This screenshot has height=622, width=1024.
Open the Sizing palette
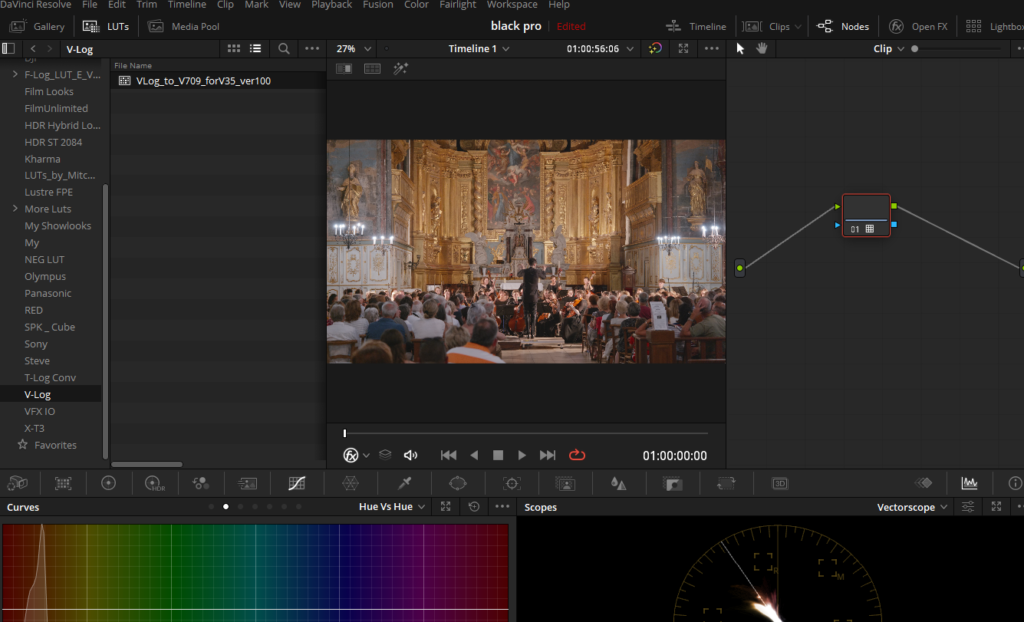(726, 483)
